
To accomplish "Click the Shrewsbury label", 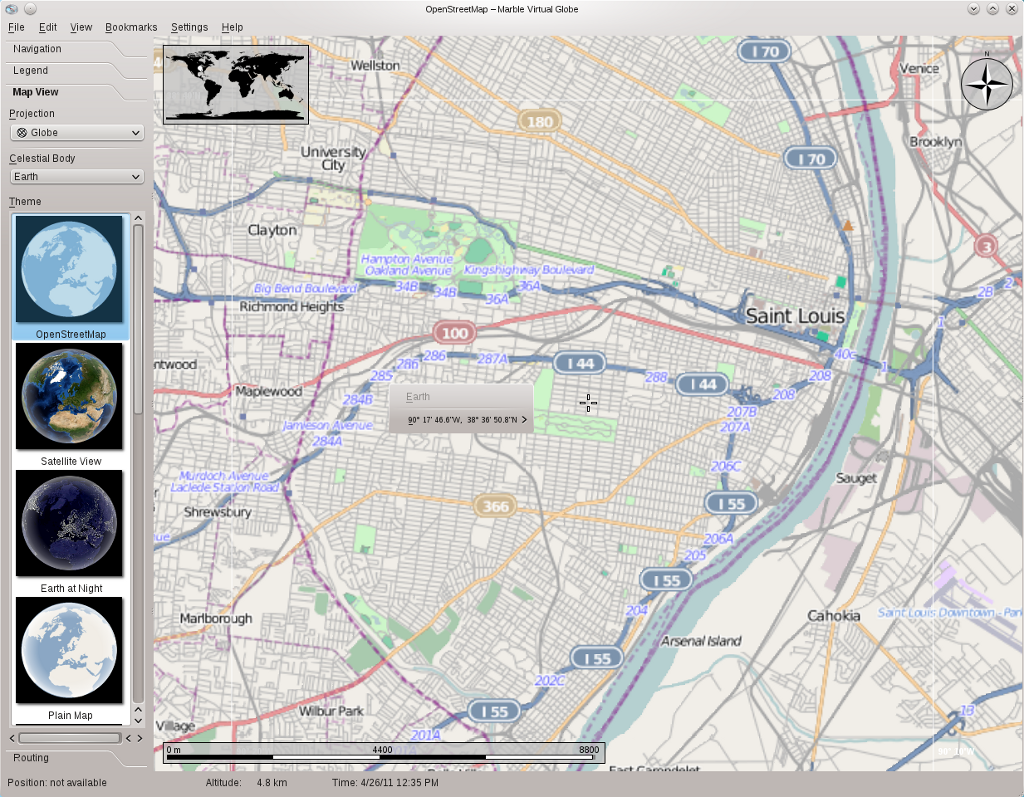I will (217, 512).
